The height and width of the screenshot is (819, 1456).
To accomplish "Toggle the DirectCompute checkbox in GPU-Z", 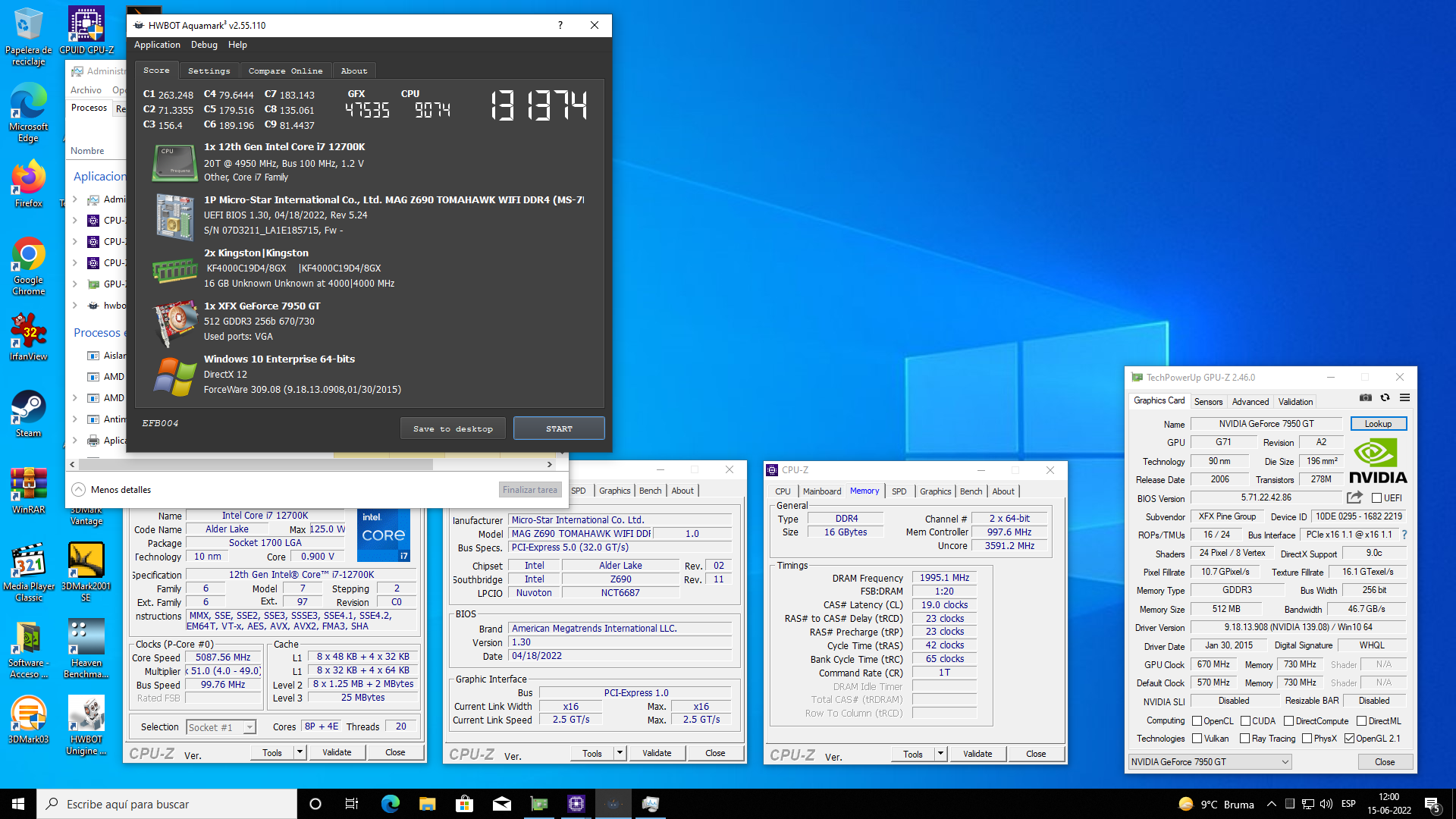I will tap(1288, 721).
